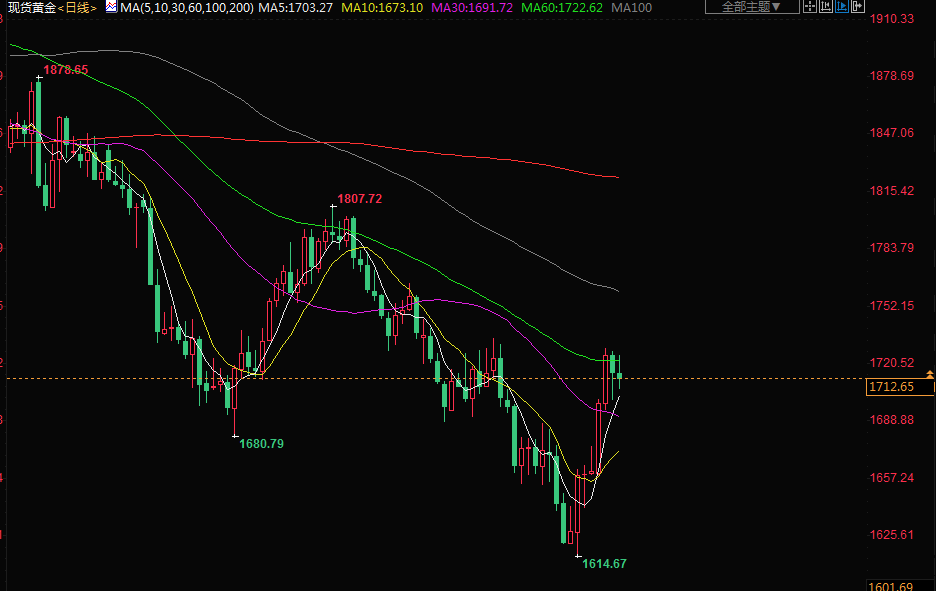Viewport: 936px width, 591px height.
Task: Click the small indicator icon before MA(5,10,30,60,100,200)
Action: pyautogui.click(x=112, y=7)
